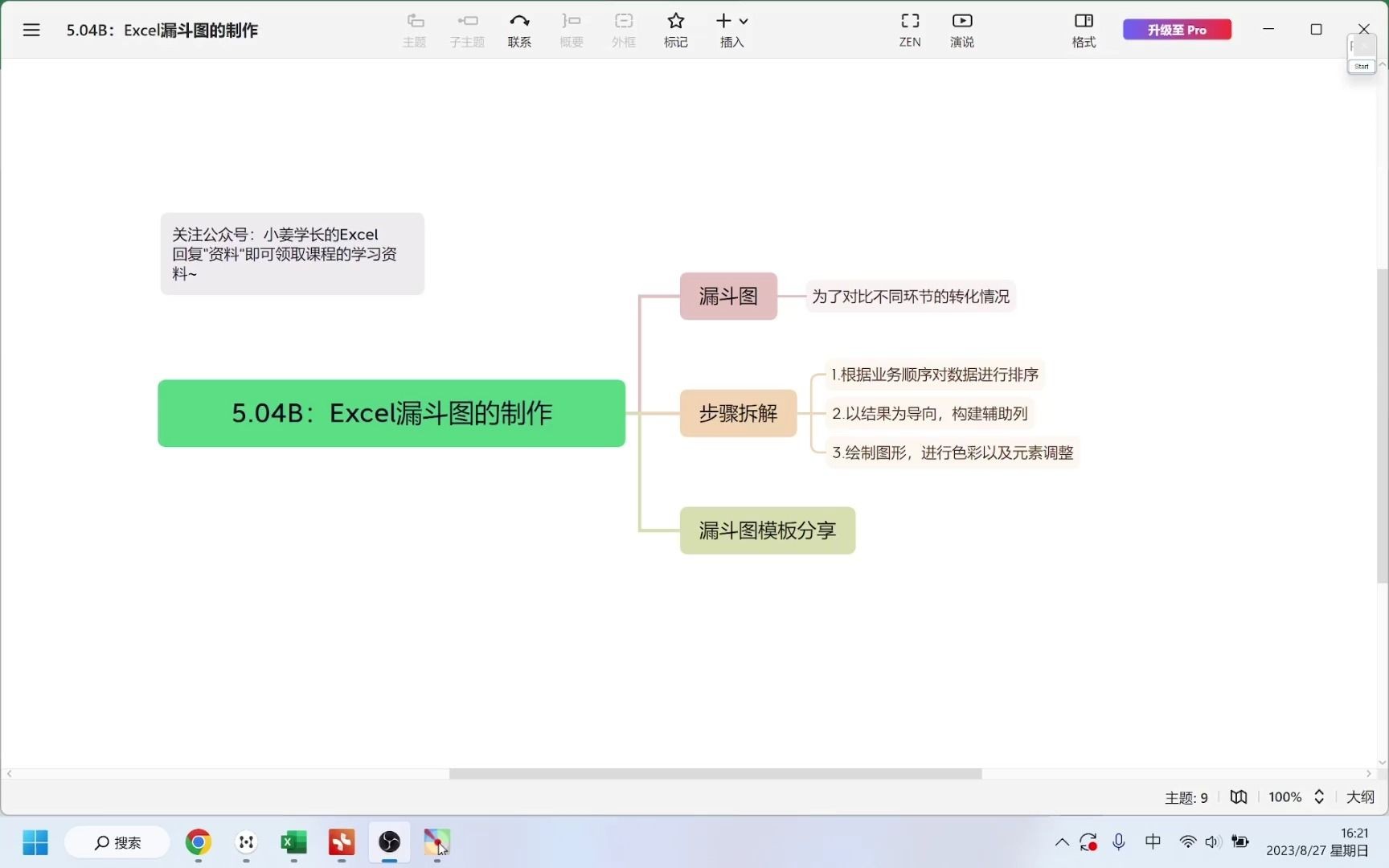
Task: Adjust zoom with the up-down stepper
Action: click(1319, 797)
